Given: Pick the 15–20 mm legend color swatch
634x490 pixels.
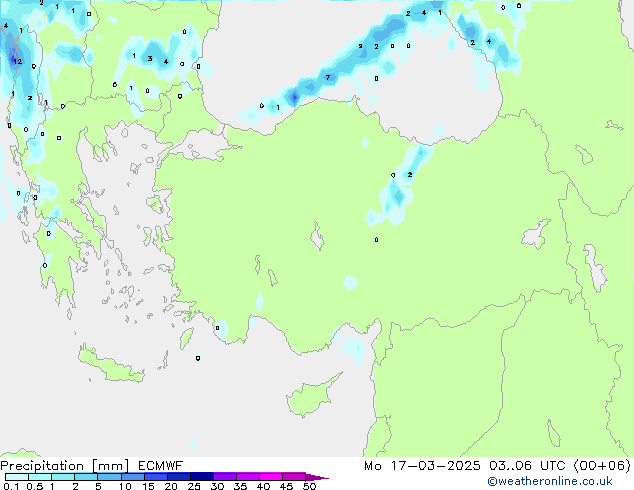Looking at the screenshot, I should (155, 477).
